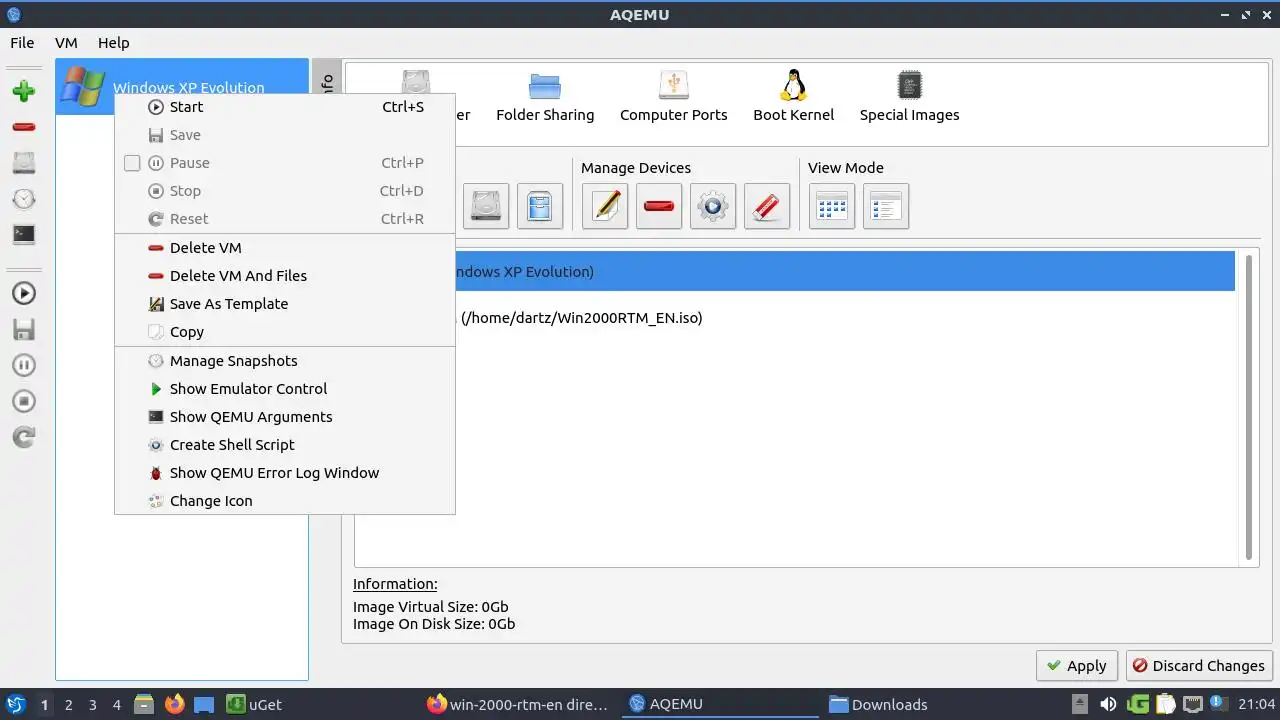Screen dimensions: 1280x720
Task: Open Manage Snapshots from context menu
Action: (x=285, y=361)
